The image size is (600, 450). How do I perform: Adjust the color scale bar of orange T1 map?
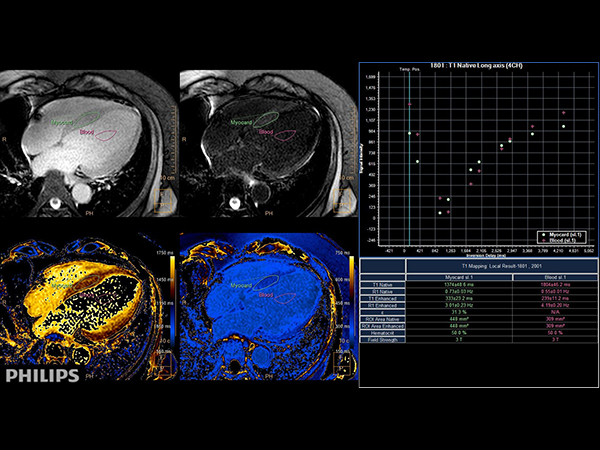tap(173, 302)
